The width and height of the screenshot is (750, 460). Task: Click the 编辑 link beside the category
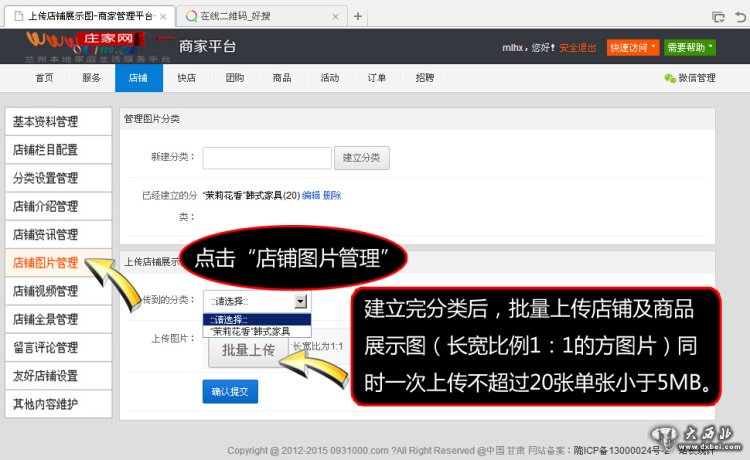click(311, 195)
